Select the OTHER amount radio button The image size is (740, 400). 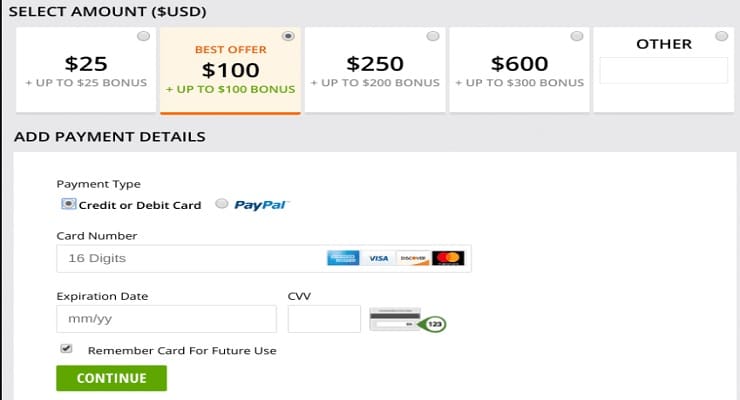[722, 36]
